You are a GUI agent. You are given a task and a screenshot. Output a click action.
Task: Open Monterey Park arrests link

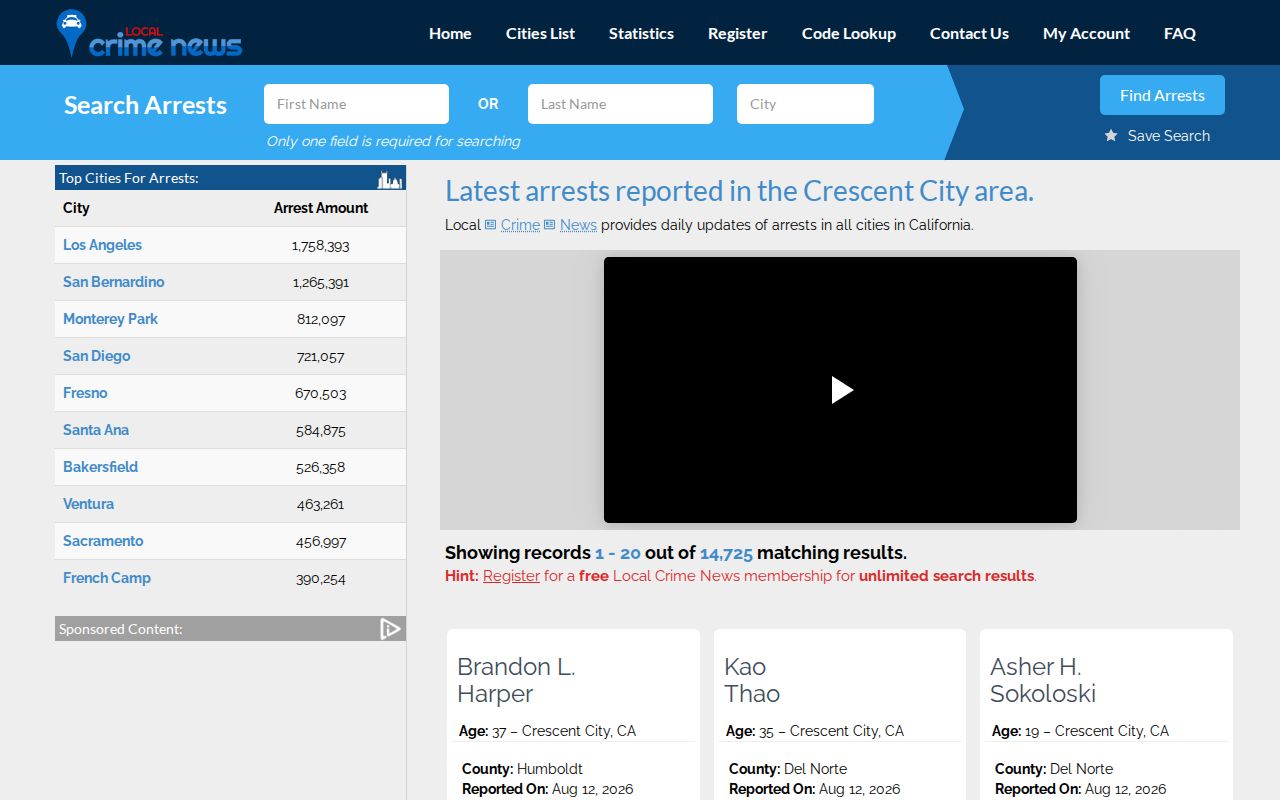[110, 319]
